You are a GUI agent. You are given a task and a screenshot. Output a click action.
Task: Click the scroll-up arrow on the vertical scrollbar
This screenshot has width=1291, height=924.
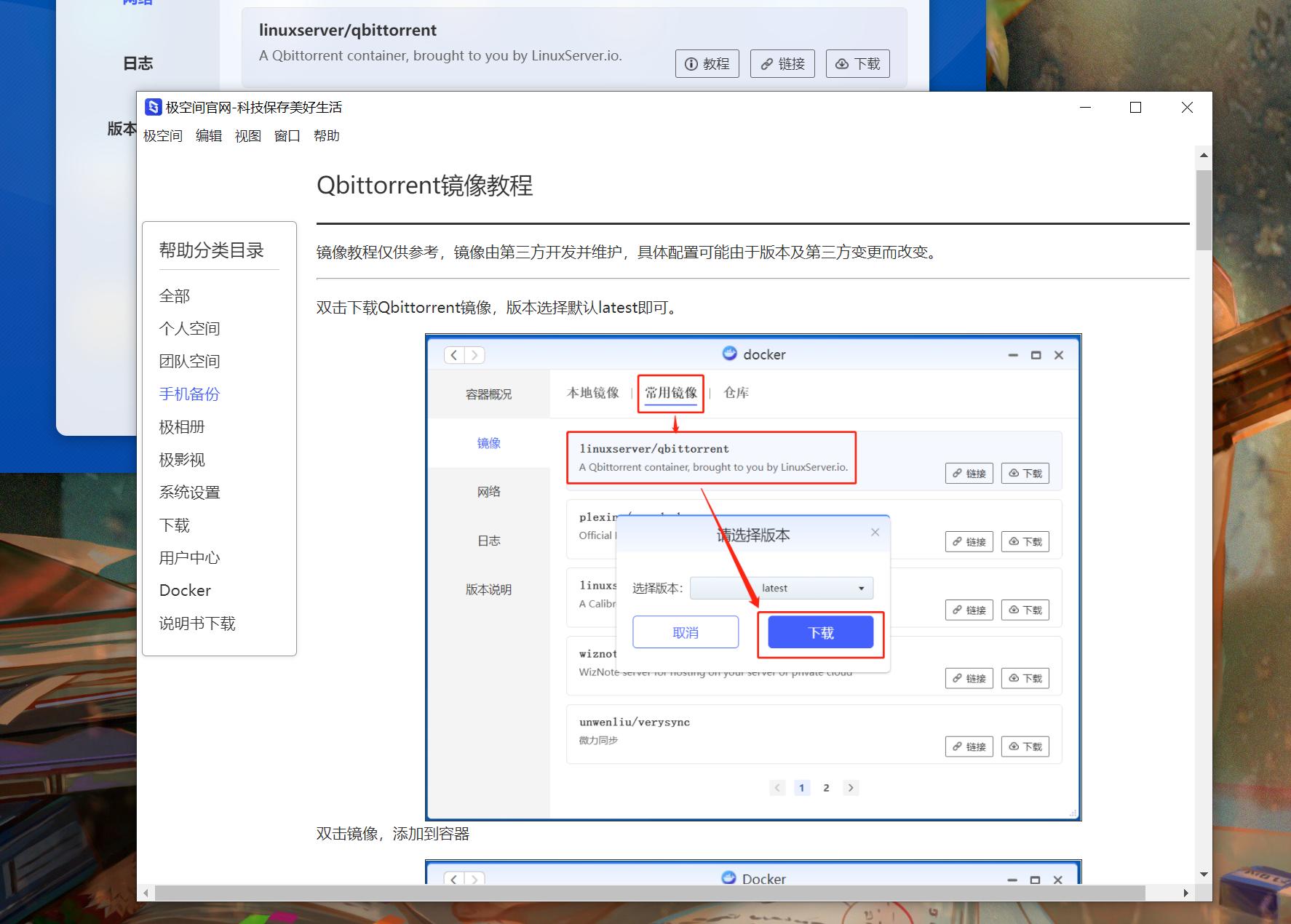1204,154
